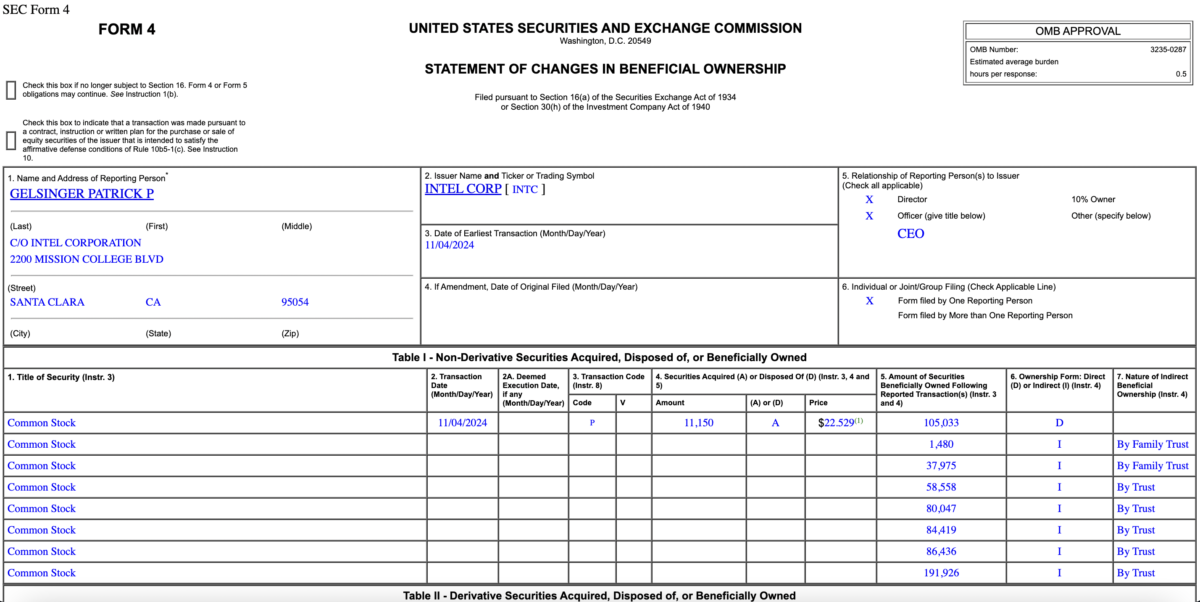This screenshot has height=602, width=1200.
Task: Click 'By Trust' in the 58,558 row
Action: 1136,487
